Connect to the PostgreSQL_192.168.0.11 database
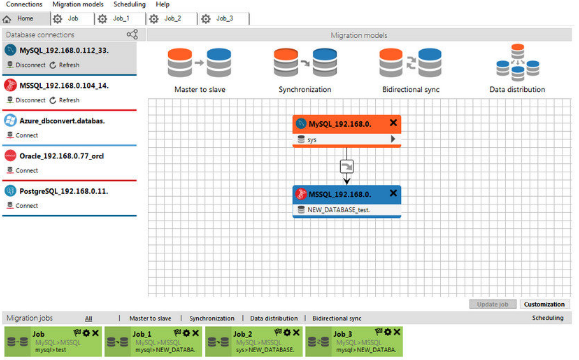Viewport: 579px width, 360px height. click(23, 206)
